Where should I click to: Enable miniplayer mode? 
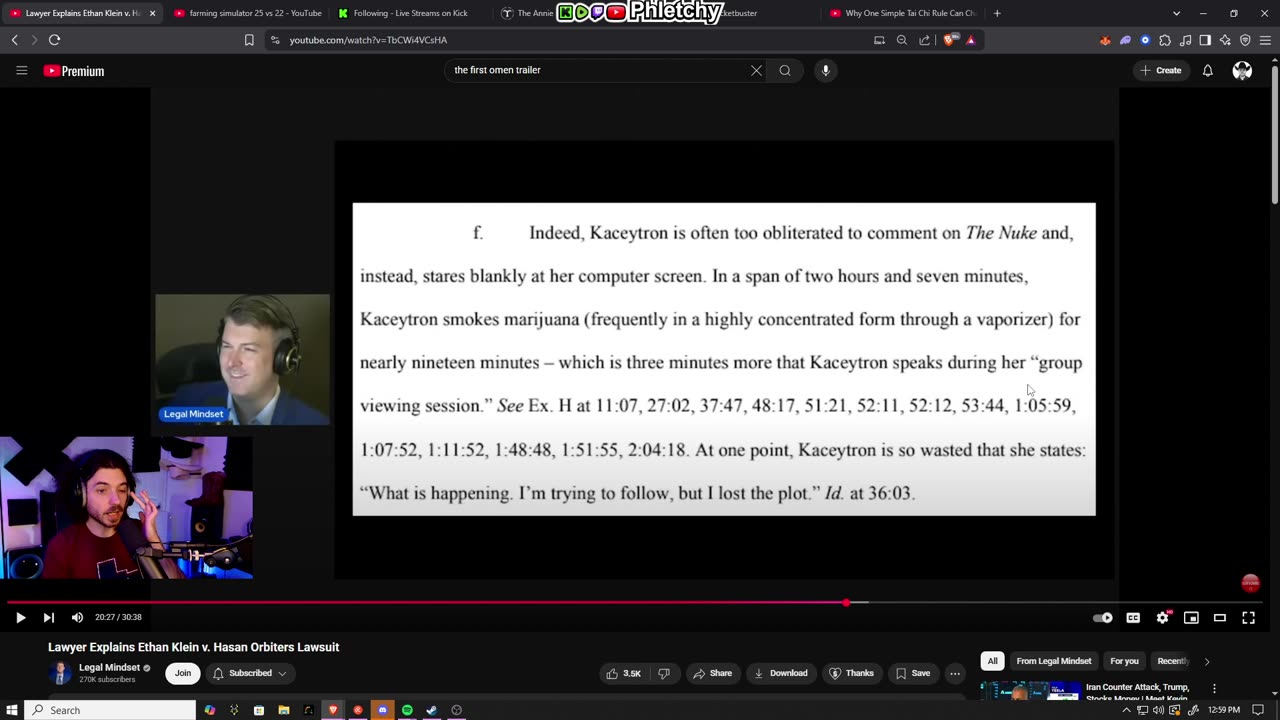[1191, 618]
